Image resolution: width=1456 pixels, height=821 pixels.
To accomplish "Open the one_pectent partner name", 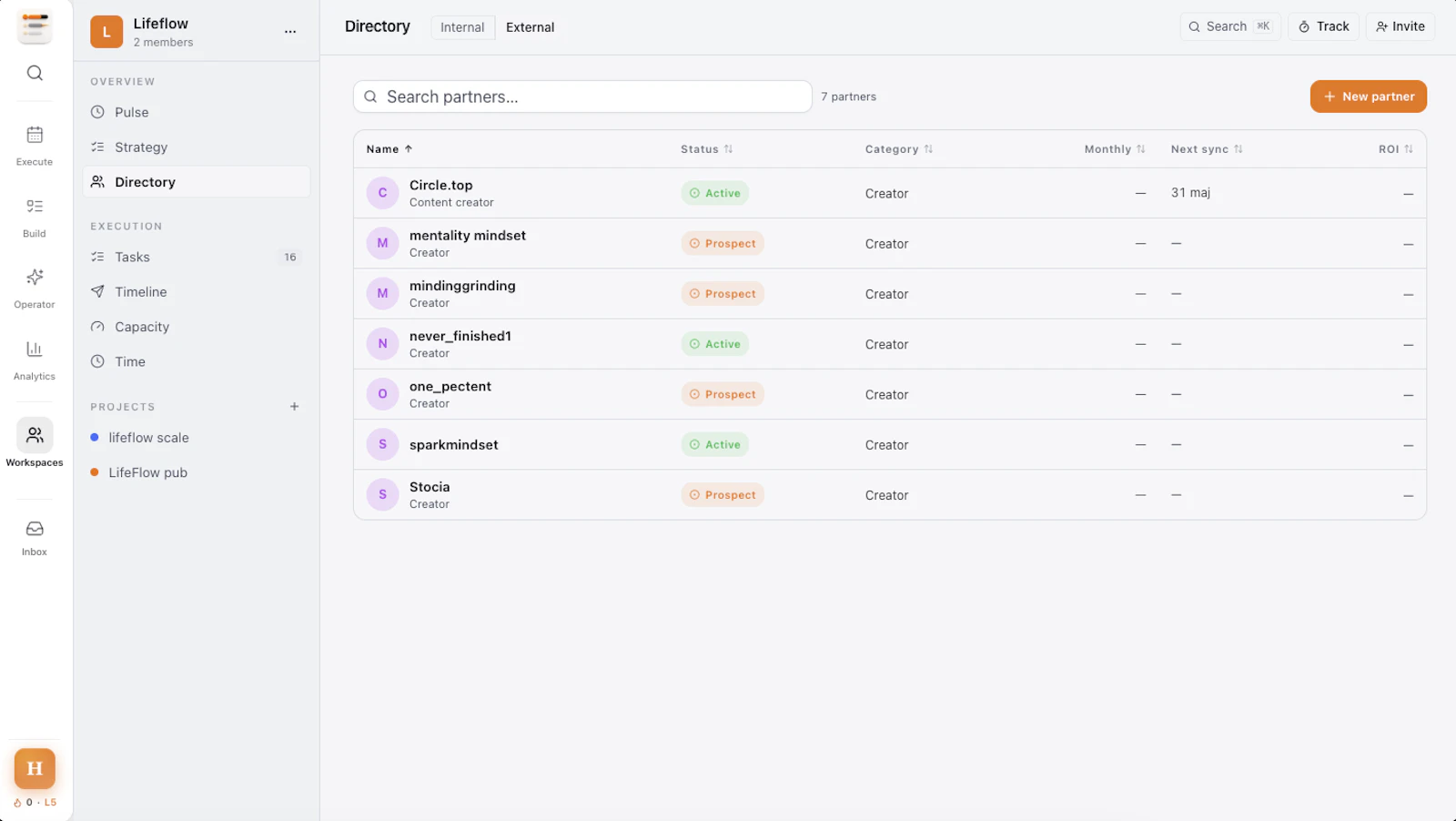I will (450, 386).
